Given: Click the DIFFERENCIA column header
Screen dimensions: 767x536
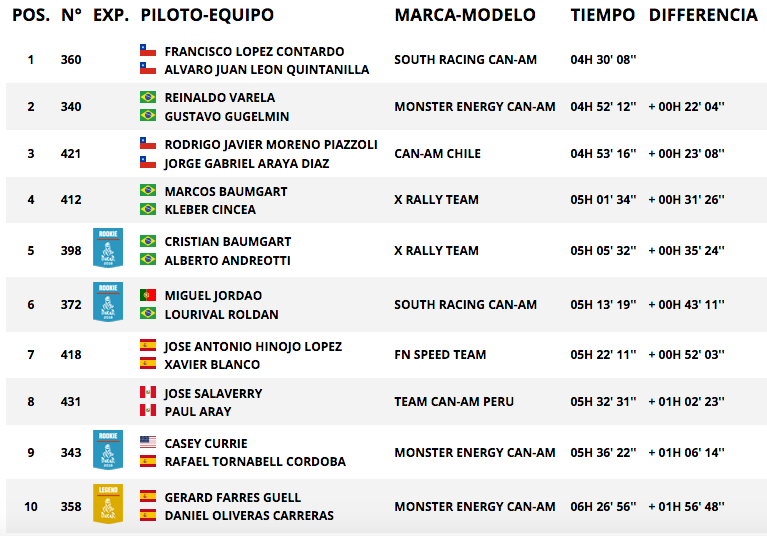Looking at the screenshot, I should coord(703,15).
